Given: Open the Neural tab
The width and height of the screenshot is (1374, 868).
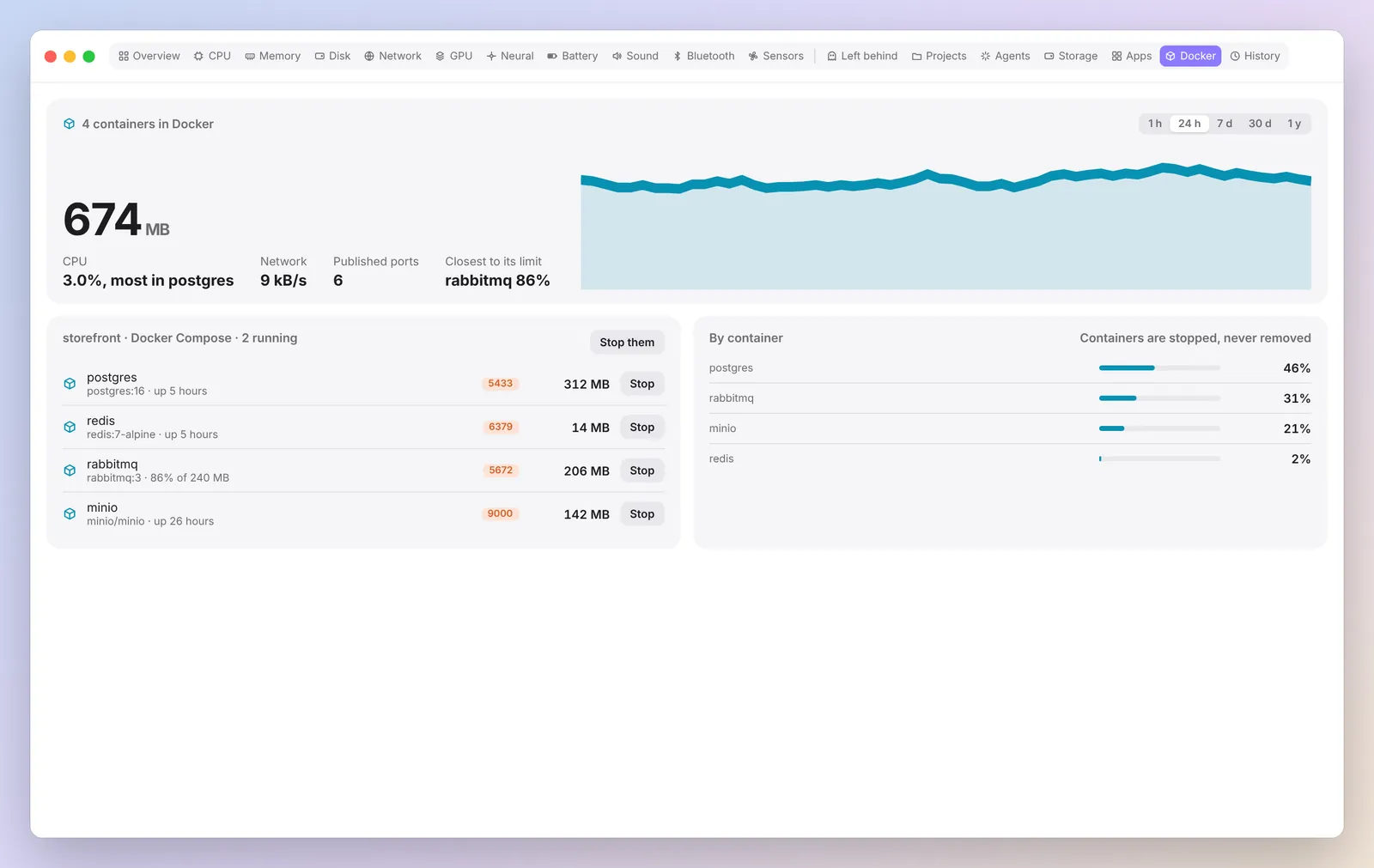Looking at the screenshot, I should [510, 56].
